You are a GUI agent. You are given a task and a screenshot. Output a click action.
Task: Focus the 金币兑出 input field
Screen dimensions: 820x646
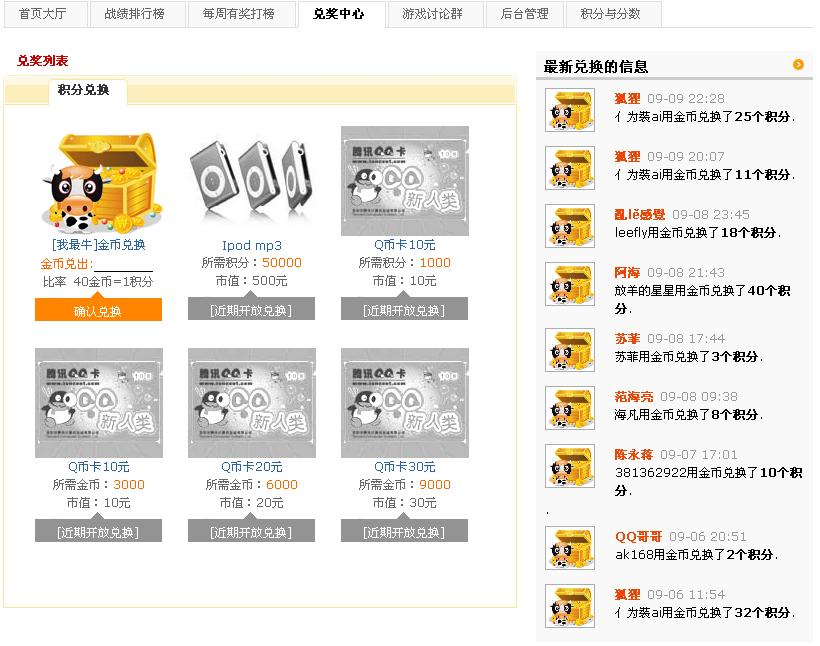pyautogui.click(x=123, y=264)
